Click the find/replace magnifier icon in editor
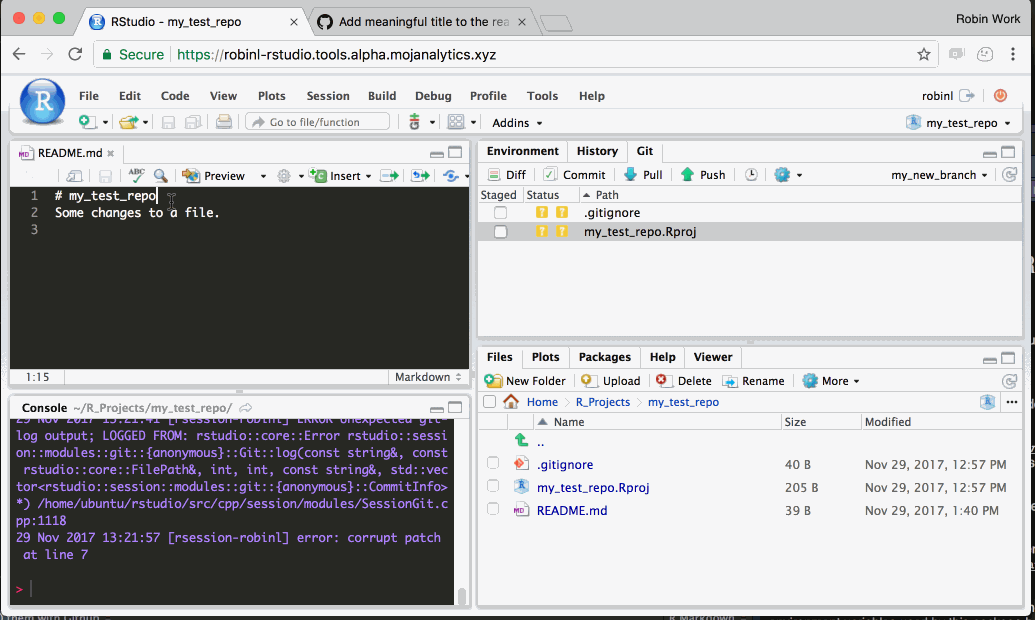1035x620 pixels. pyautogui.click(x=160, y=176)
